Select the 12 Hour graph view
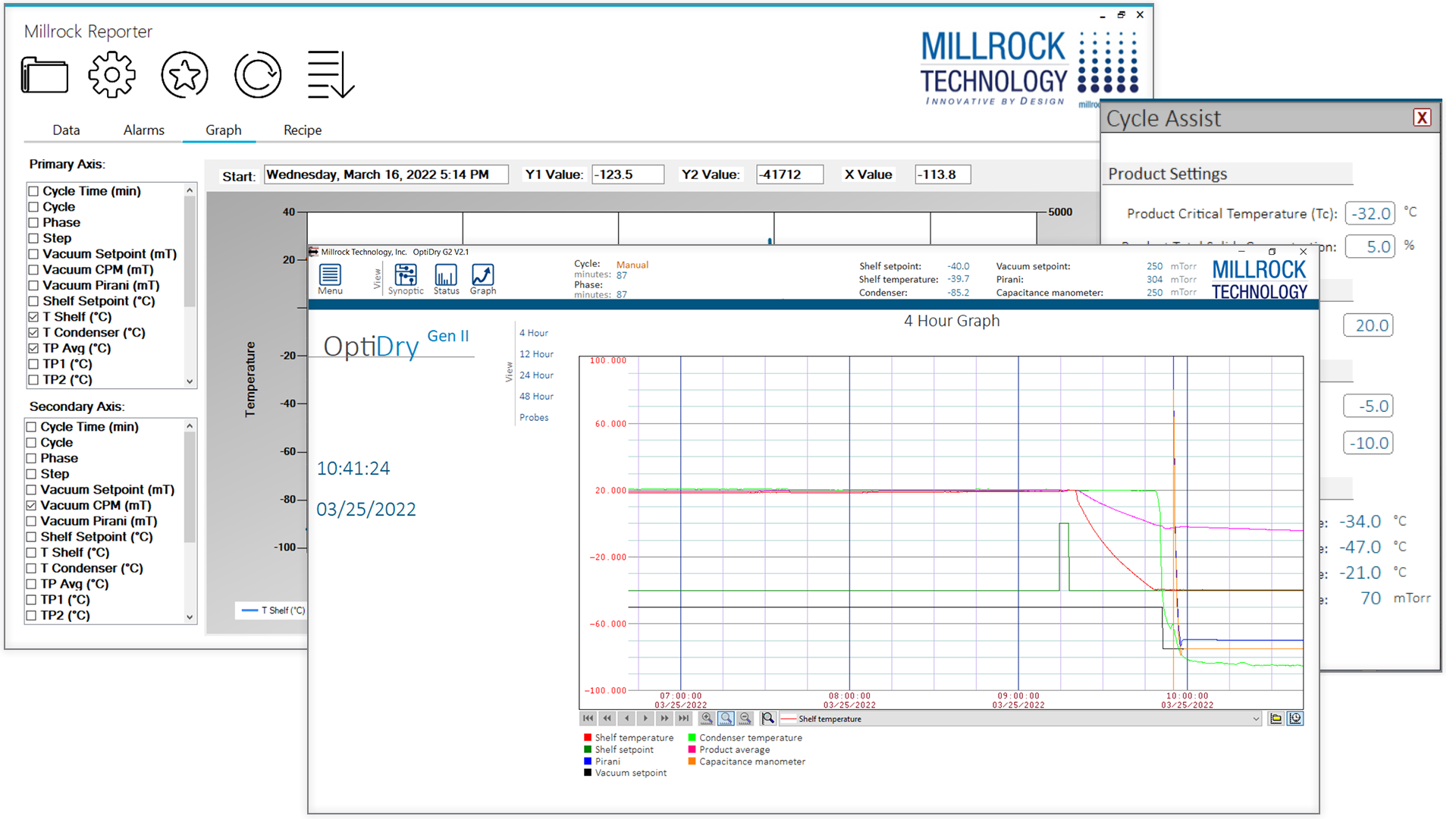 (536, 354)
